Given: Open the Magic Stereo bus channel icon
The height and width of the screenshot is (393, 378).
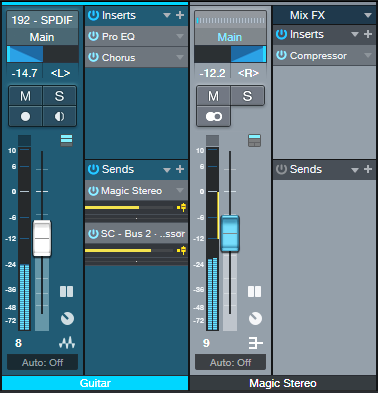Looking at the screenshot, I should point(255,343).
